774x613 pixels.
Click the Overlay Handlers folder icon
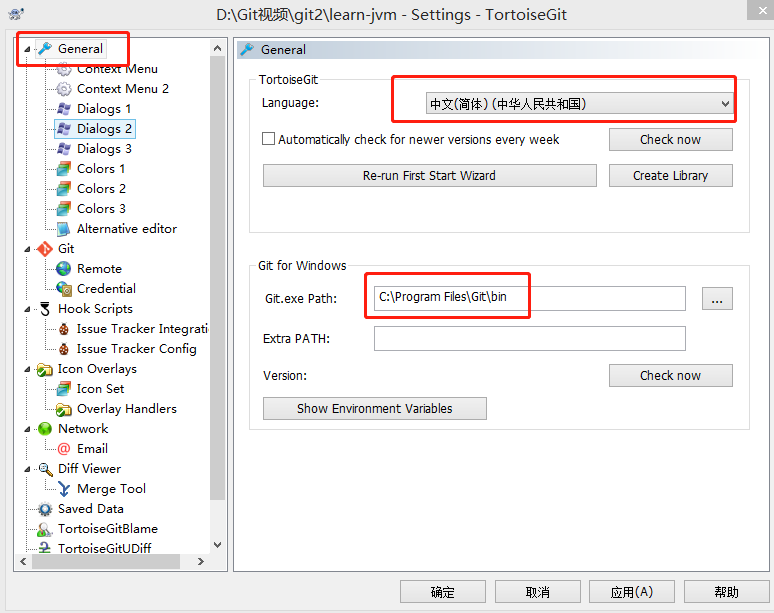click(64, 409)
